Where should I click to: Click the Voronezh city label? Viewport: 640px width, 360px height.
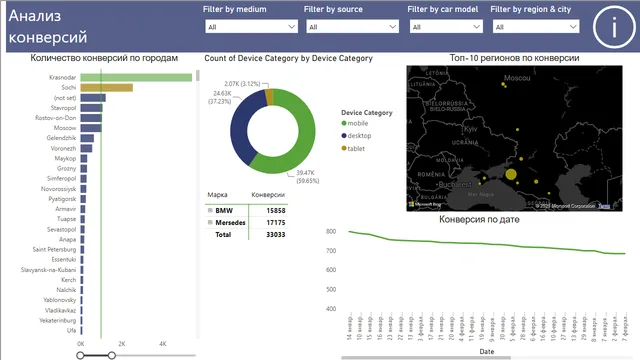tap(63, 148)
